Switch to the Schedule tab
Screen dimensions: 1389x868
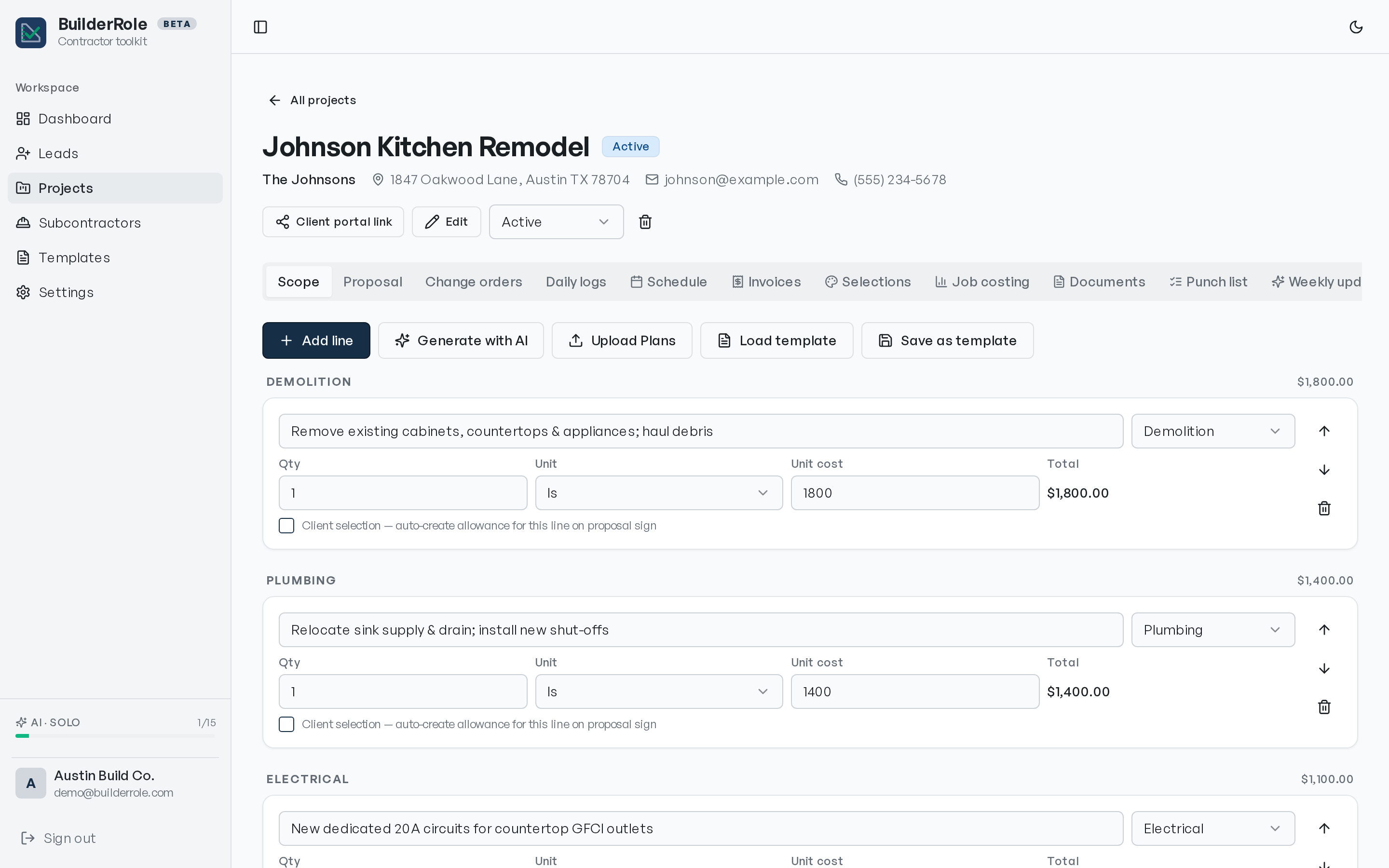click(x=668, y=282)
